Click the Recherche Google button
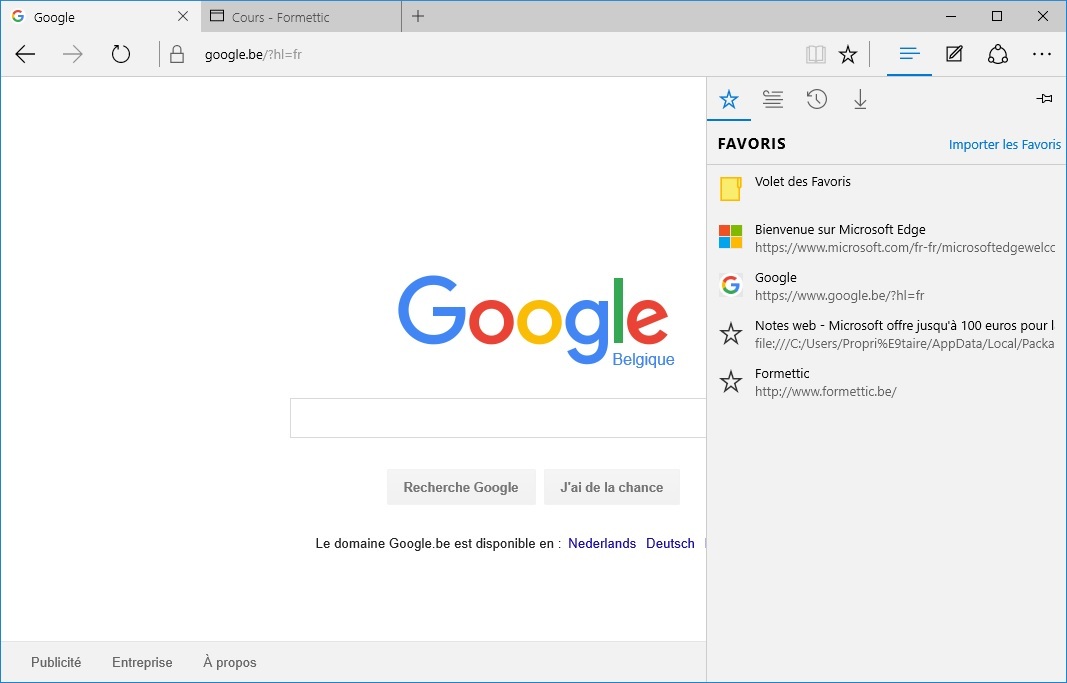Viewport: 1067px width, 683px height. pyautogui.click(x=461, y=487)
